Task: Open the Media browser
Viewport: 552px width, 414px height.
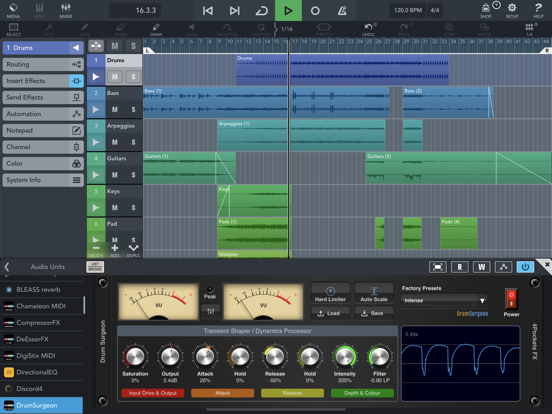Action: 13,10
